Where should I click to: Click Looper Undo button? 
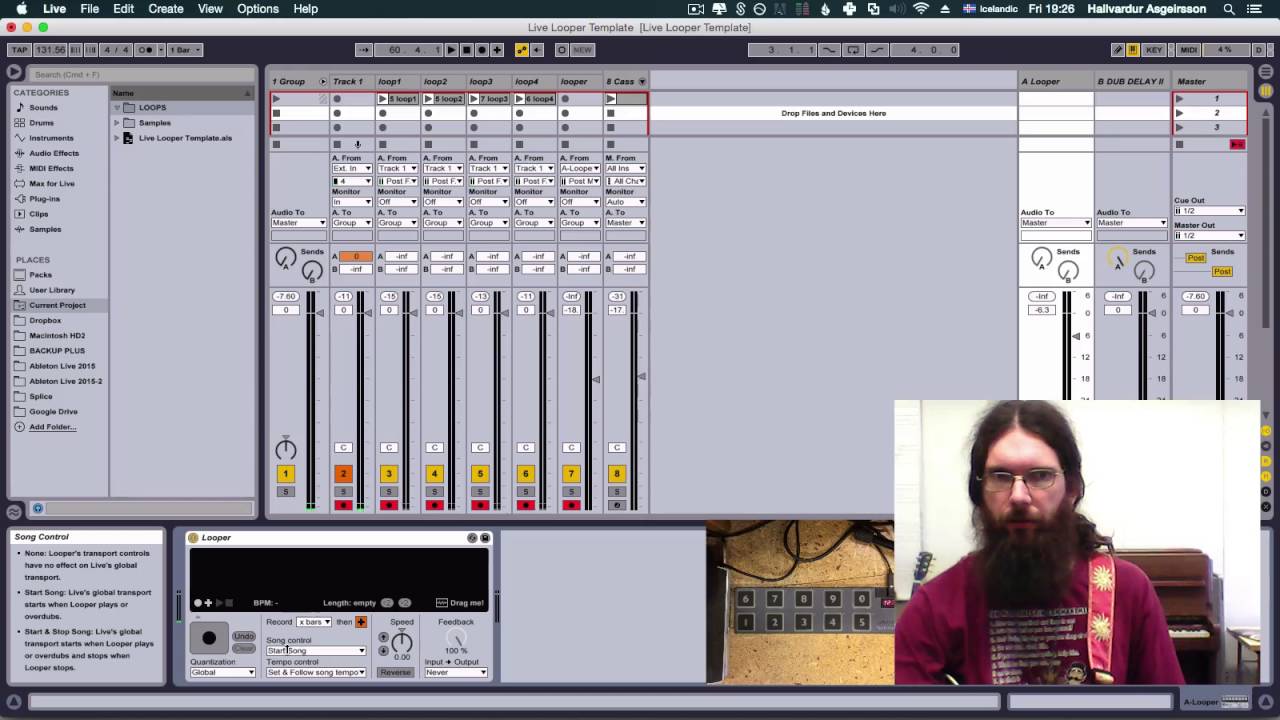click(244, 636)
